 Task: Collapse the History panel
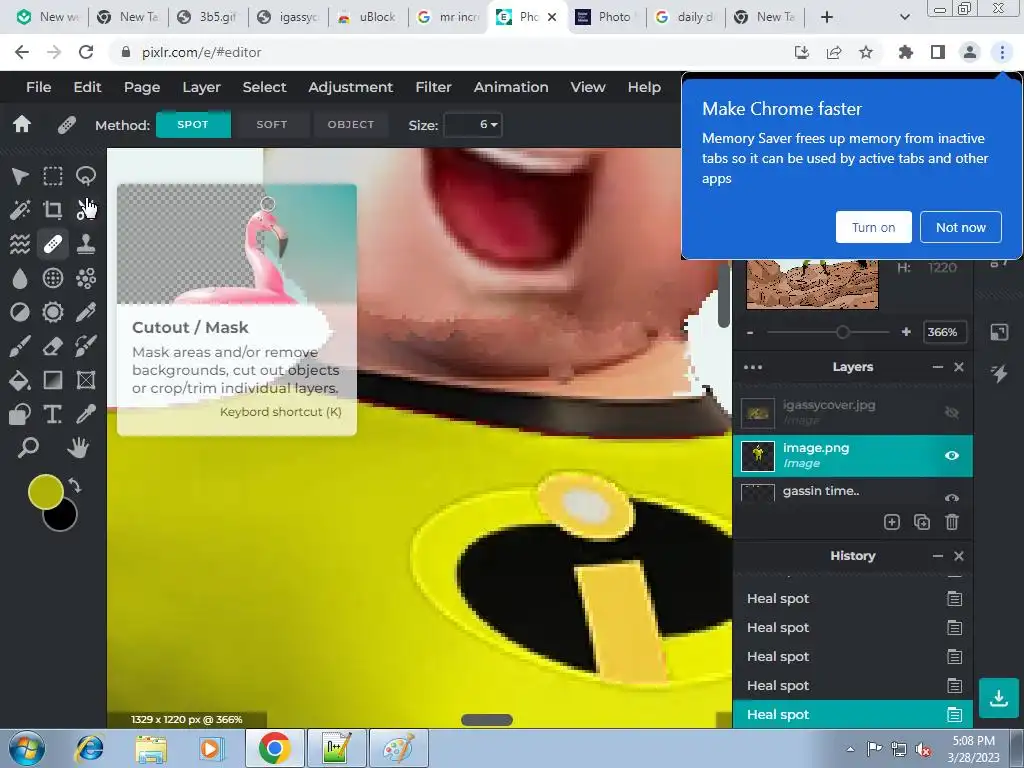[x=938, y=556]
